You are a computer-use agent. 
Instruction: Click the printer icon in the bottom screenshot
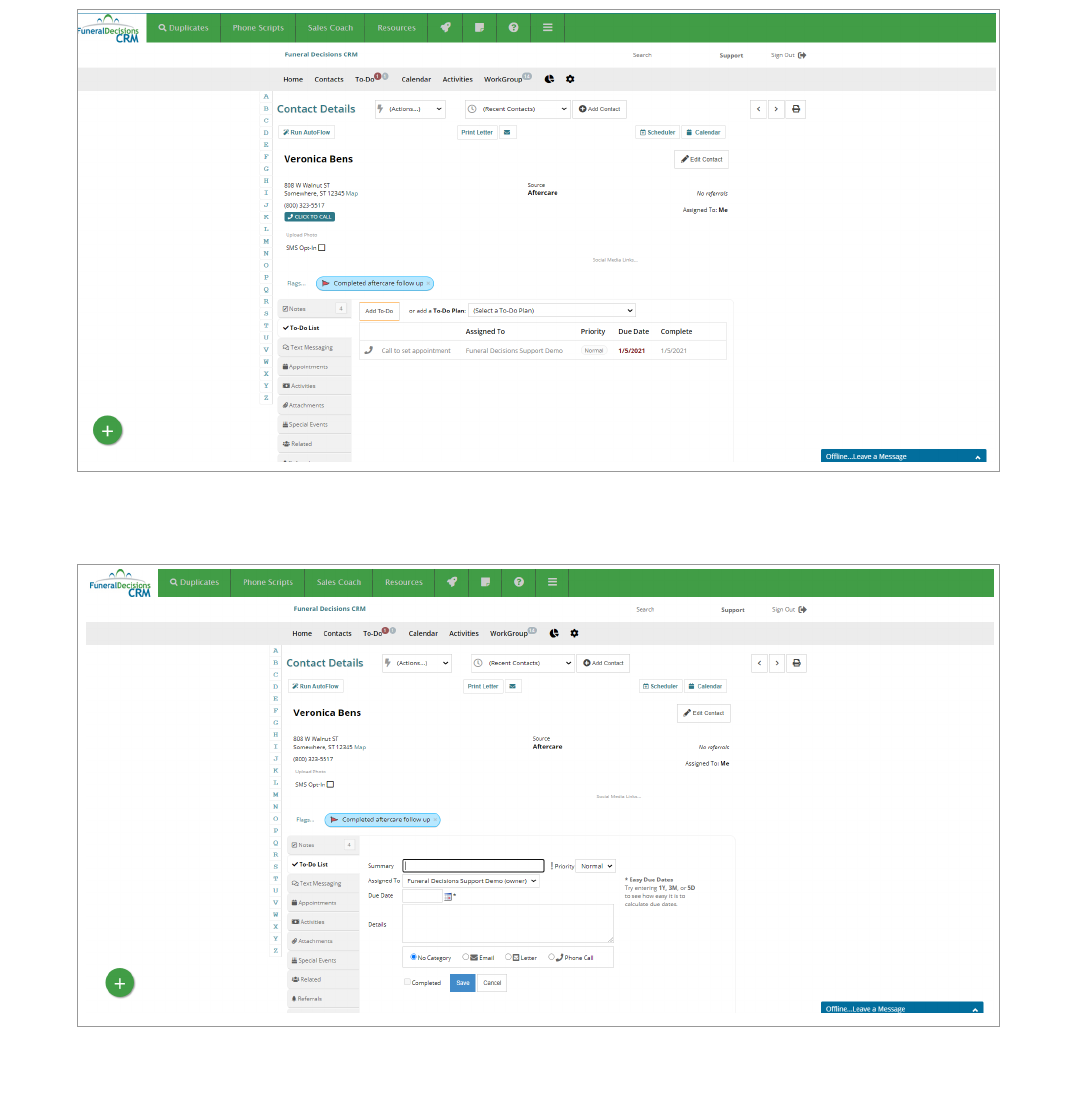796,663
